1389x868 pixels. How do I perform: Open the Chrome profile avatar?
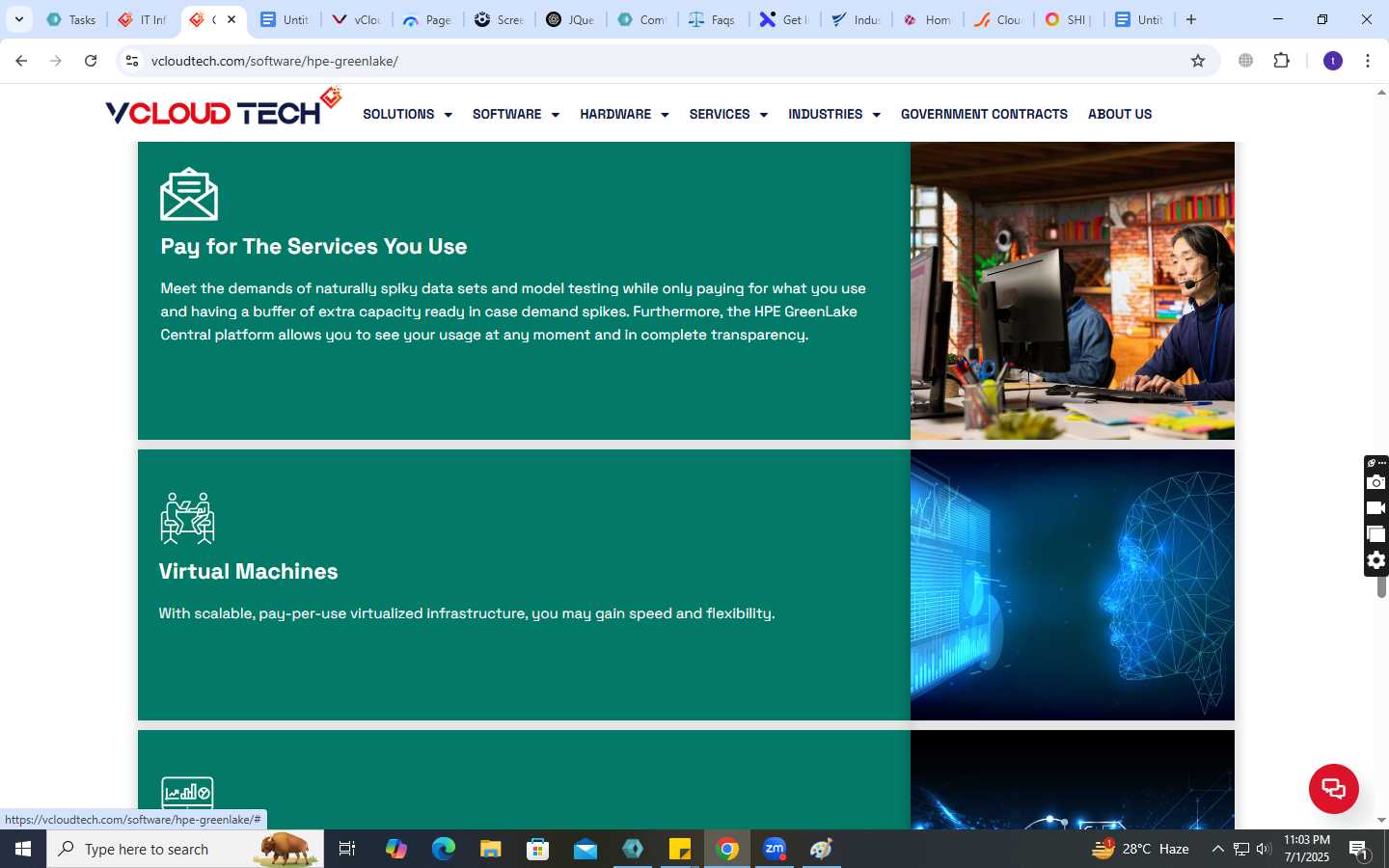1333,61
